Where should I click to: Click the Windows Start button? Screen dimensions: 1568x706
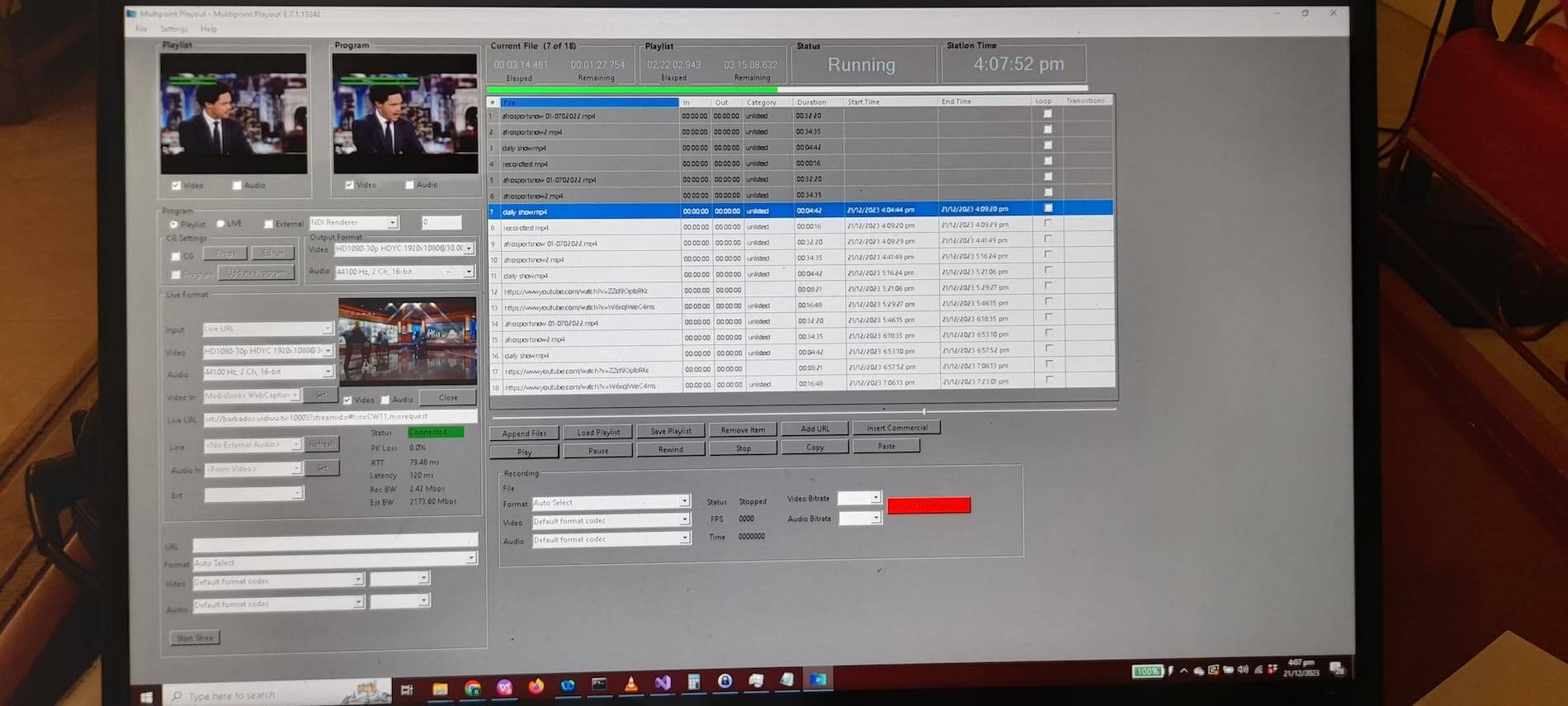tap(146, 698)
